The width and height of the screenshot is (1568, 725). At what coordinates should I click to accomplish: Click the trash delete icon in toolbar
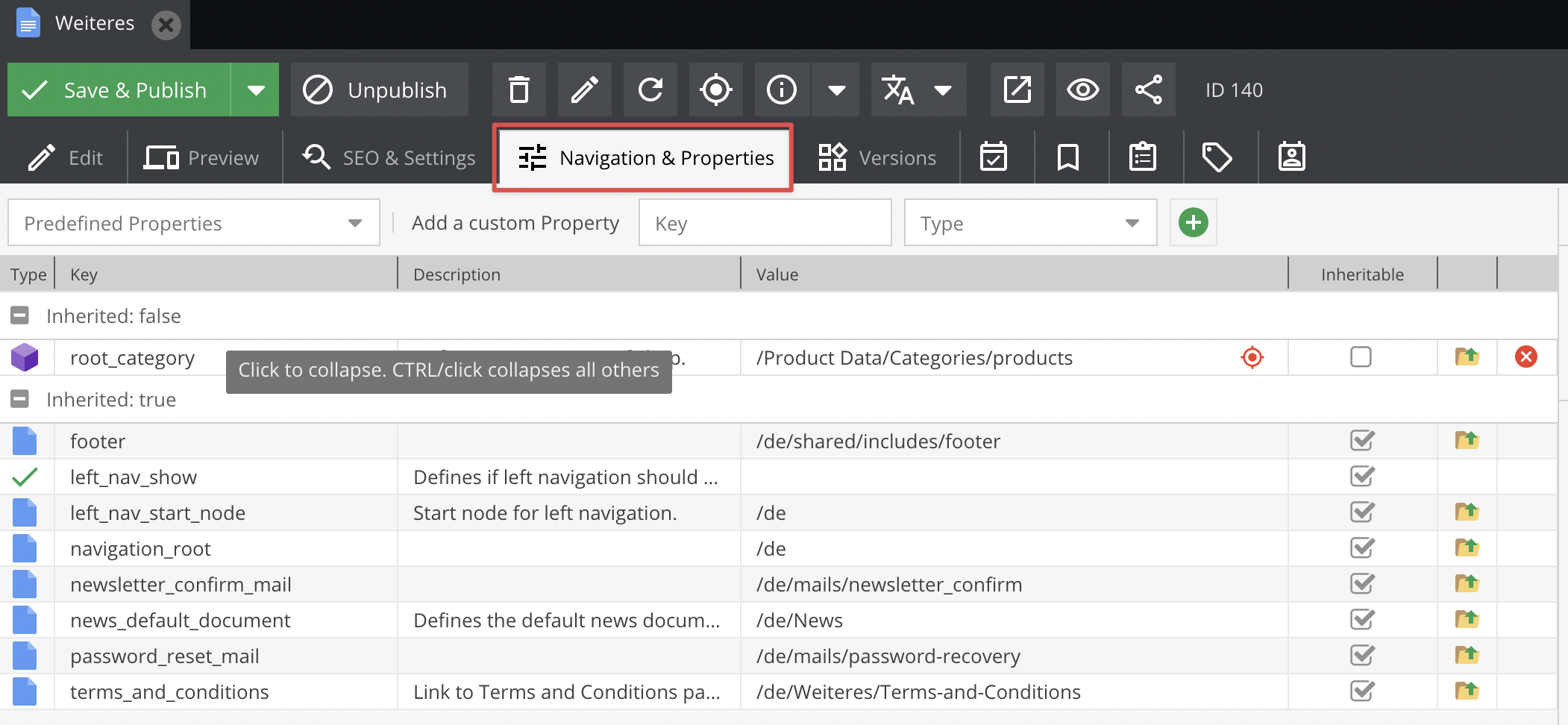click(518, 90)
